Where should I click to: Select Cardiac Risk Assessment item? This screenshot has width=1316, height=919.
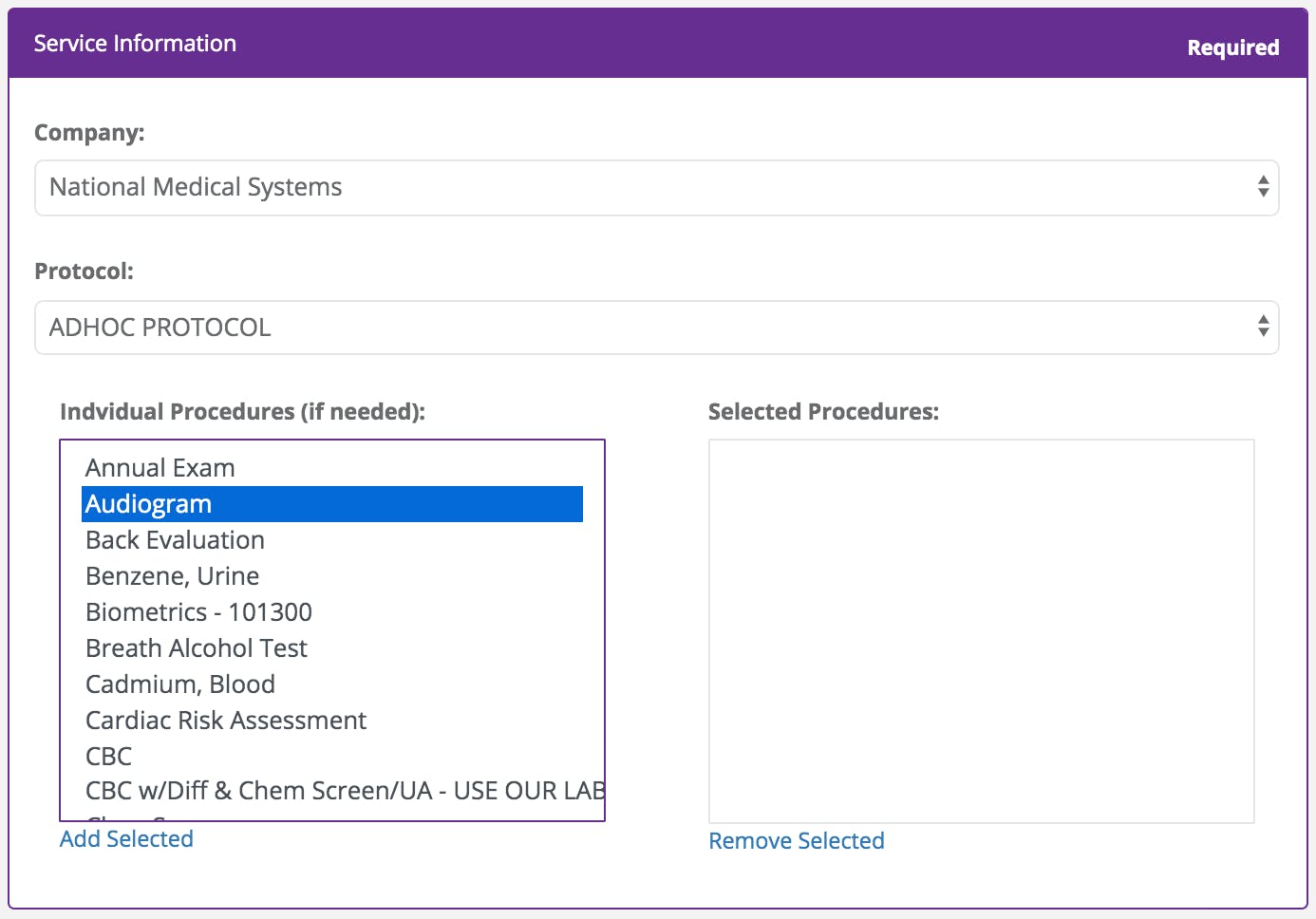click(226, 721)
